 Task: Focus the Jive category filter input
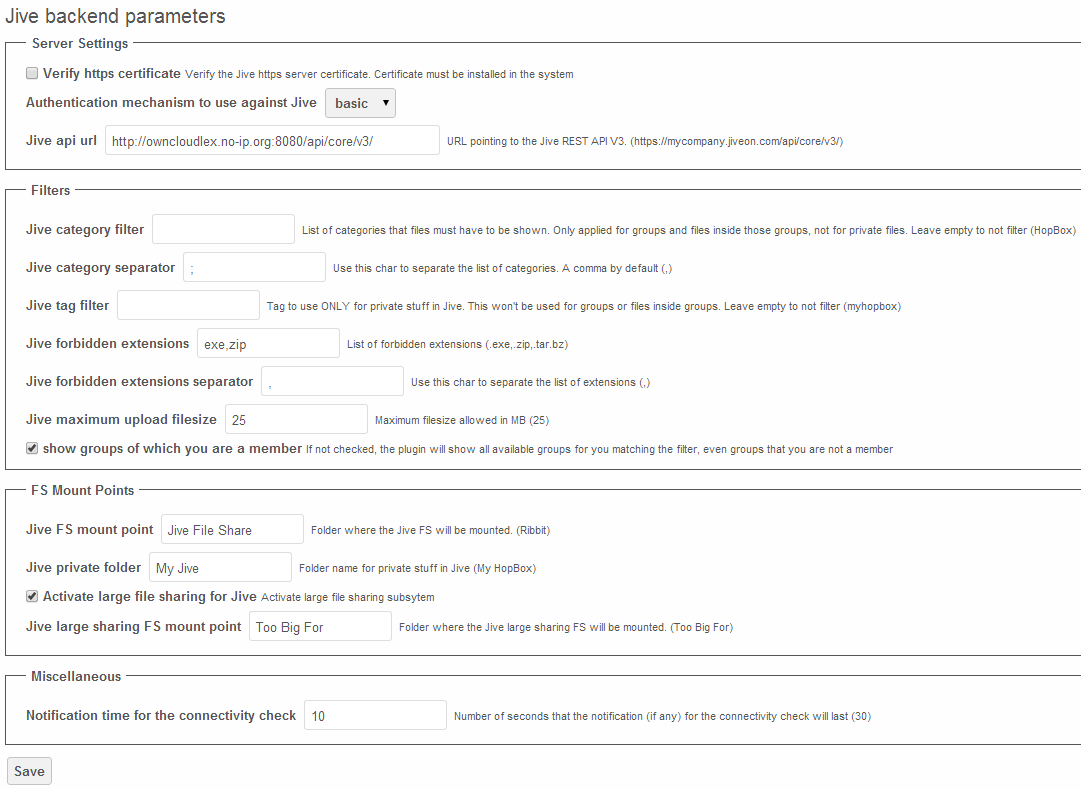[222, 228]
